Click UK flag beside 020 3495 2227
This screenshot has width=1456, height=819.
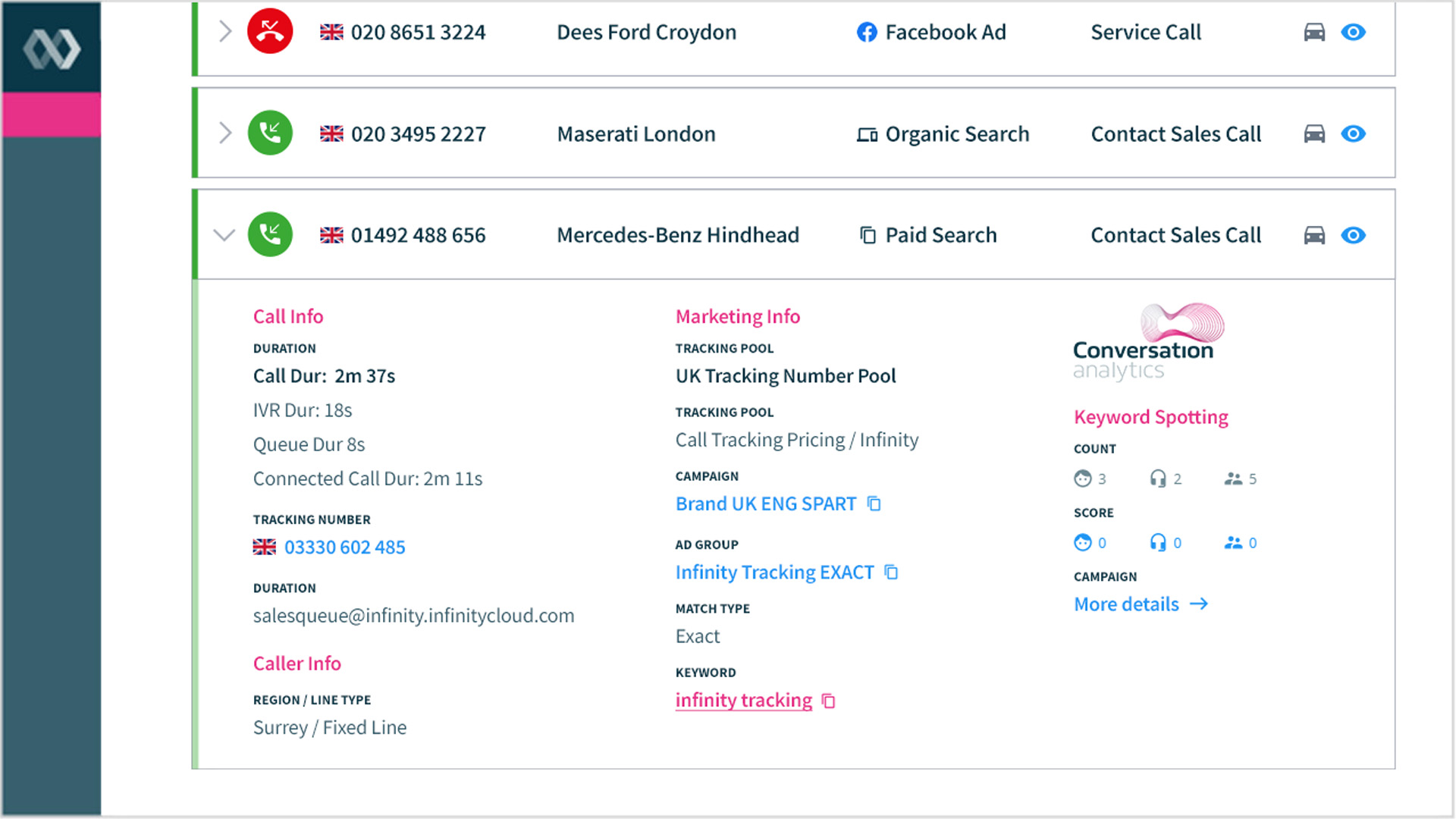pos(331,134)
